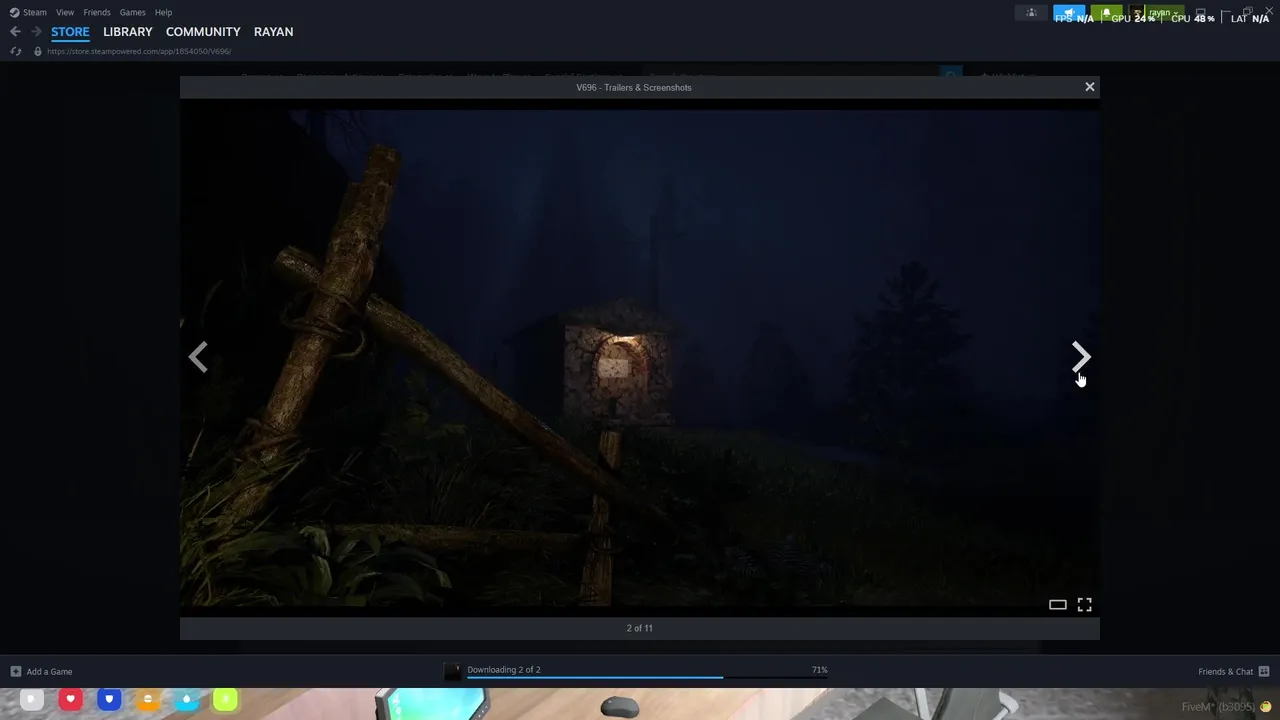Screen dimensions: 1280x720
Task: Click the orange burger icon in the bottom bar
Action: pyautogui.click(x=148, y=700)
